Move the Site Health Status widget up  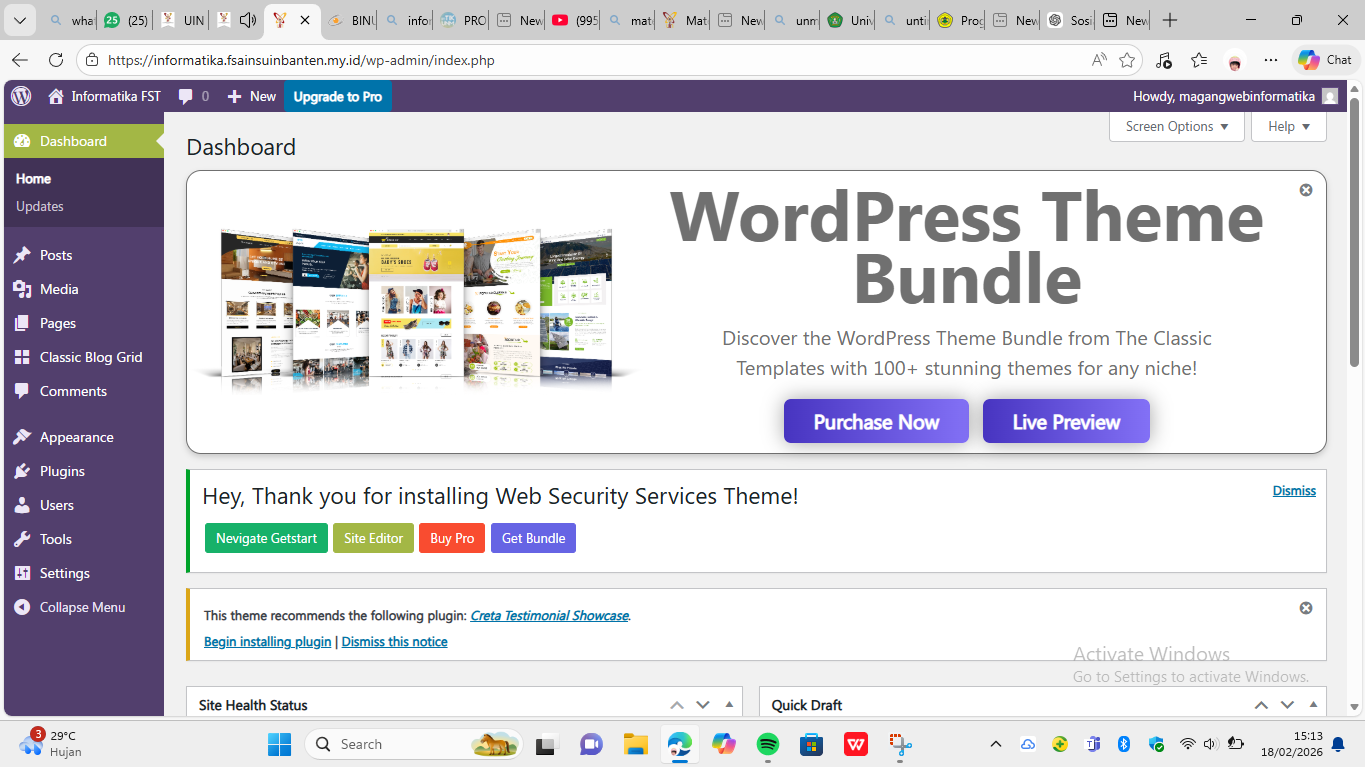click(x=677, y=705)
